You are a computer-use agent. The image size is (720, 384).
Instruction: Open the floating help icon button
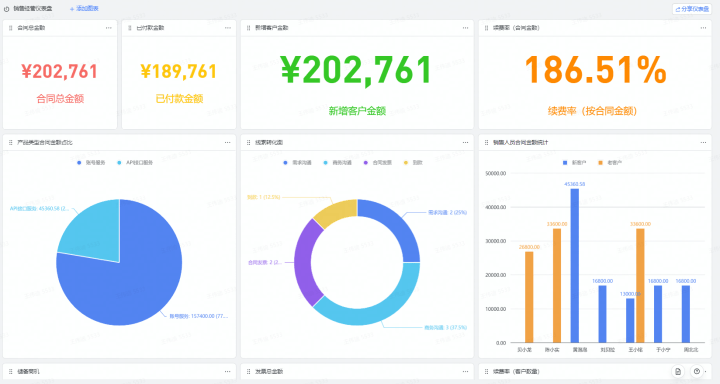(697, 372)
